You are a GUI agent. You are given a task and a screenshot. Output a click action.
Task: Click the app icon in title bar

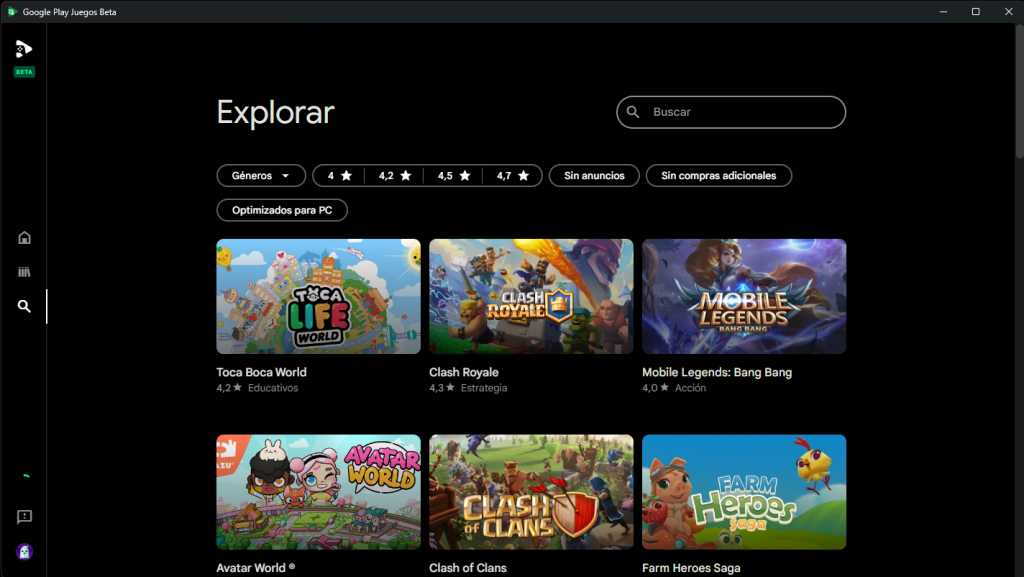(12, 12)
